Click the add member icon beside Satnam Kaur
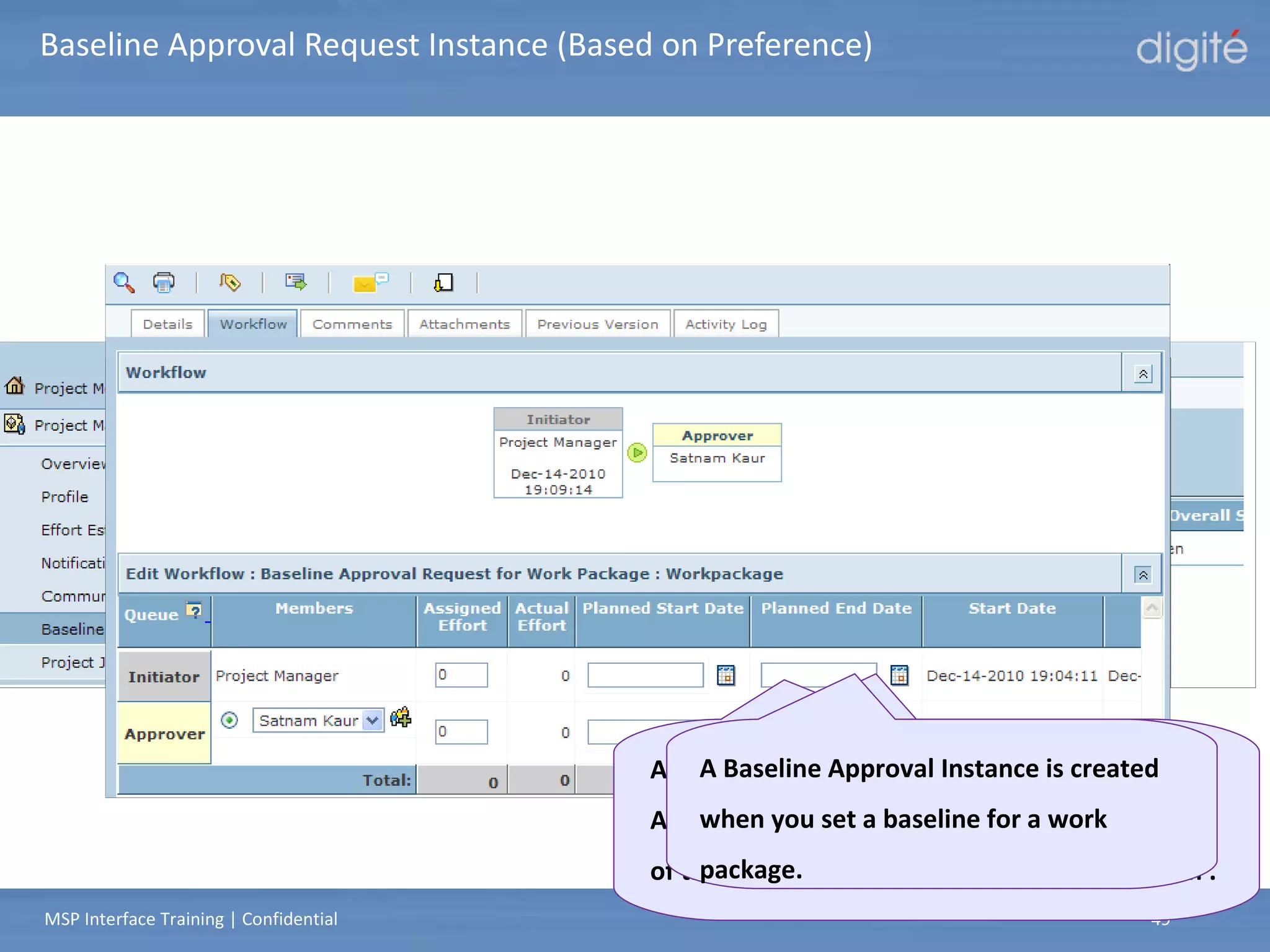 pyautogui.click(x=401, y=717)
